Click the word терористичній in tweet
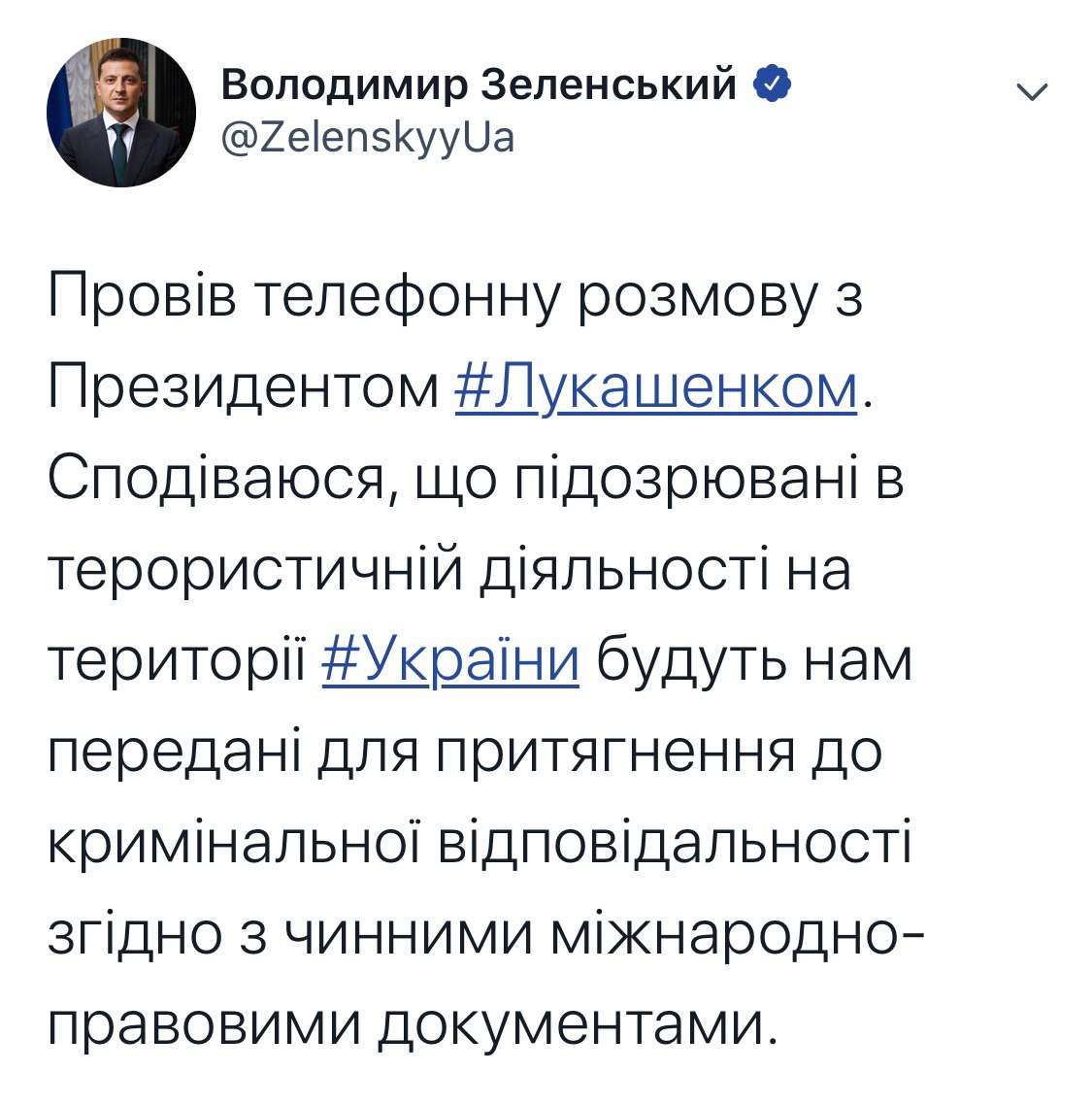Screen dimensions: 1092x1105 click(x=255, y=569)
